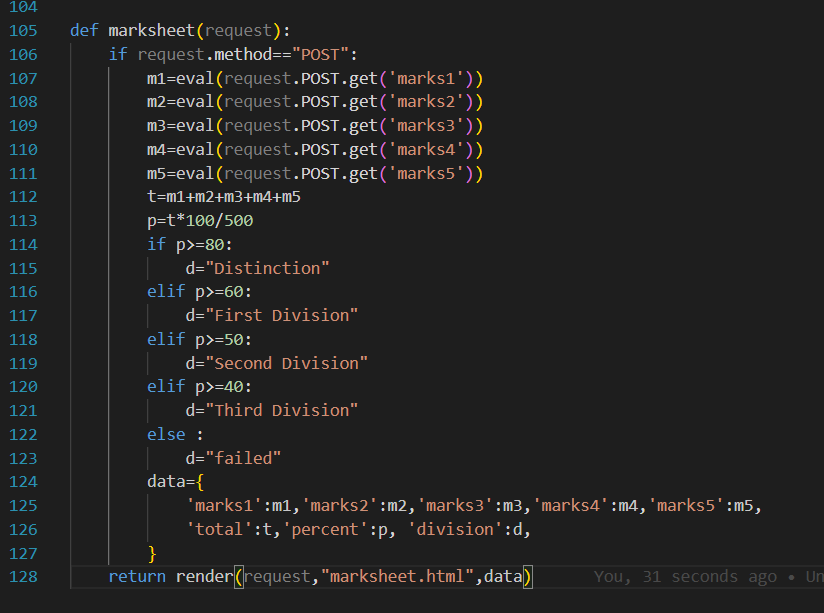Click the 'def' keyword on line 105
This screenshot has width=824, height=613.
[84, 30]
